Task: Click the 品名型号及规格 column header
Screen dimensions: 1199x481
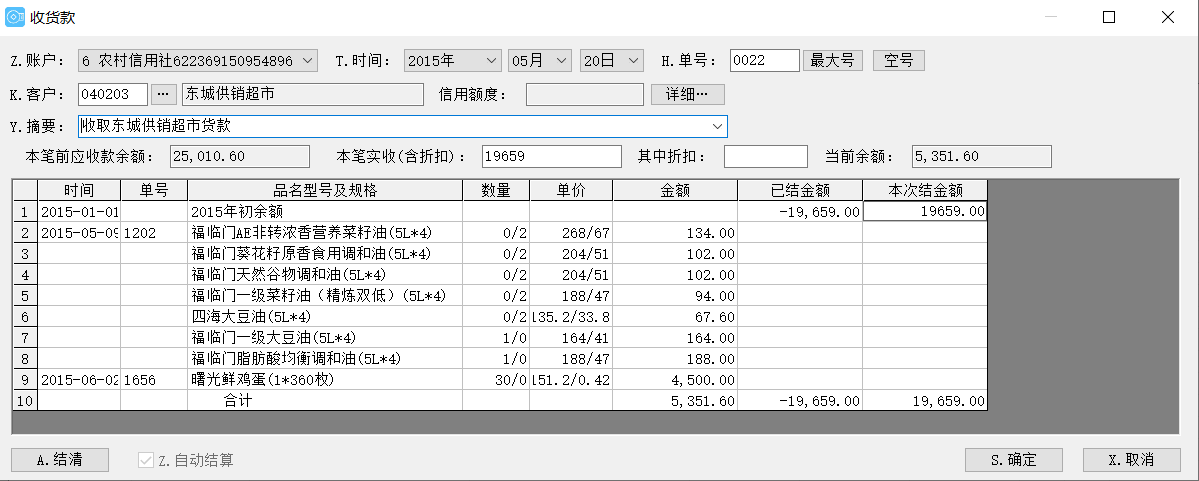Action: click(325, 190)
